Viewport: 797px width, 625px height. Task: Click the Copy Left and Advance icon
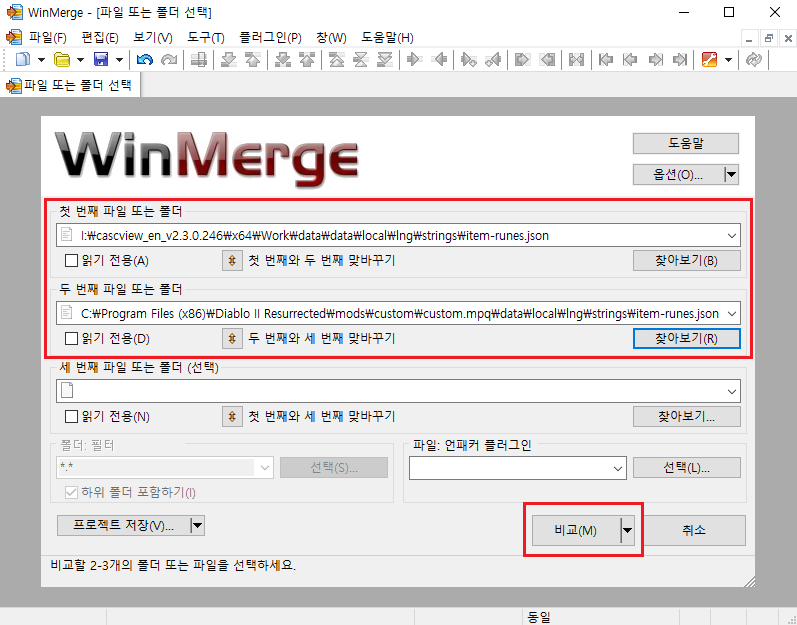(x=493, y=60)
